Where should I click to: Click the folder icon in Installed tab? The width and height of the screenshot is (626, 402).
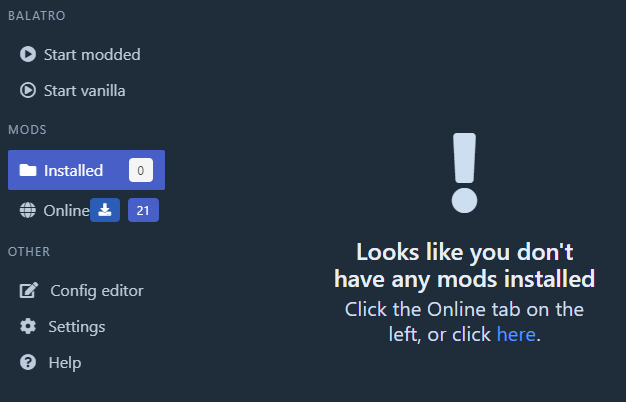pos(28,170)
